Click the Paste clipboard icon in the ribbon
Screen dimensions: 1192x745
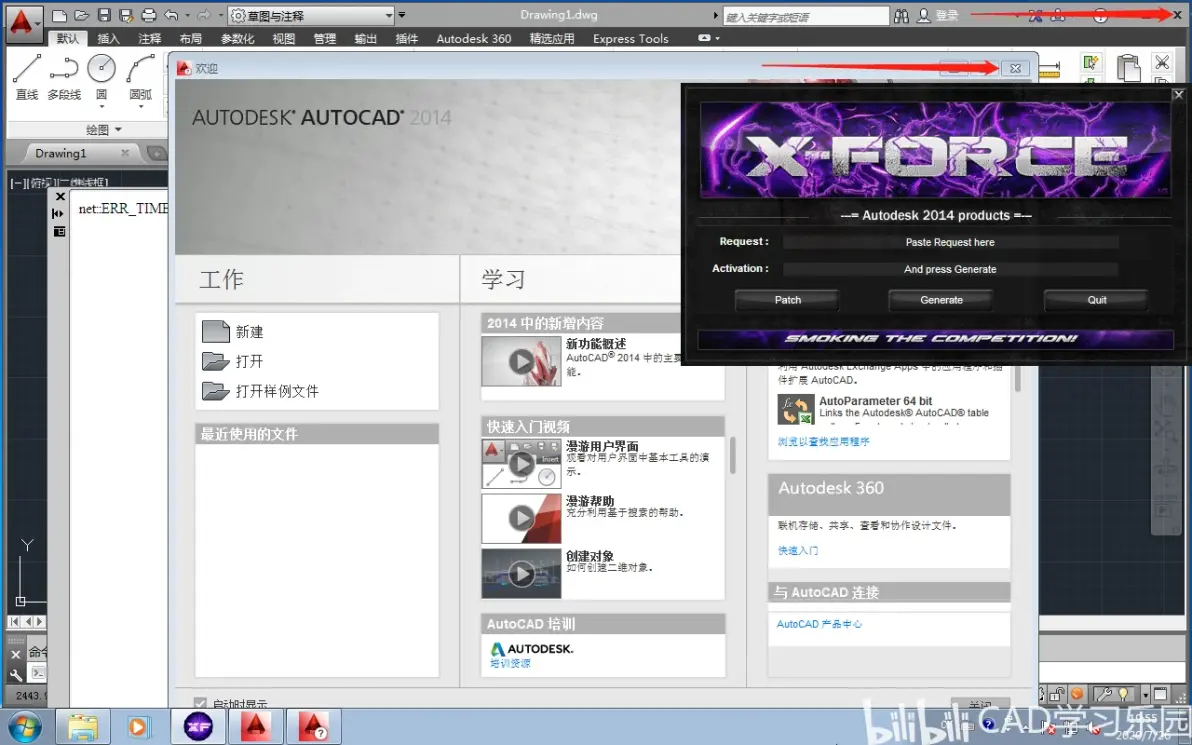1128,67
